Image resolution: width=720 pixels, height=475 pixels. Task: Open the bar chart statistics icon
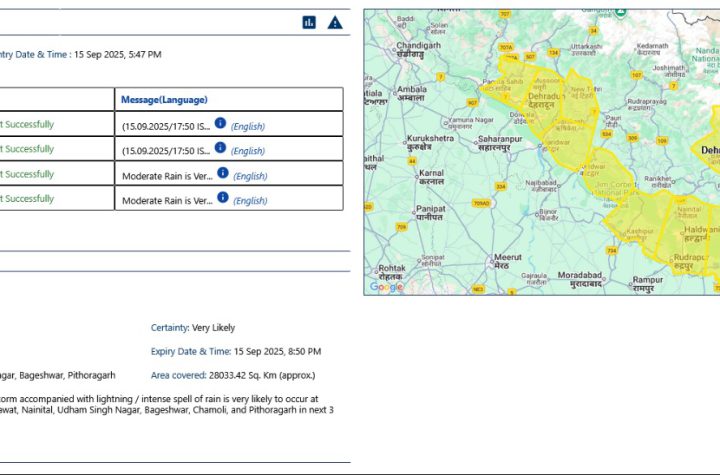(309, 22)
